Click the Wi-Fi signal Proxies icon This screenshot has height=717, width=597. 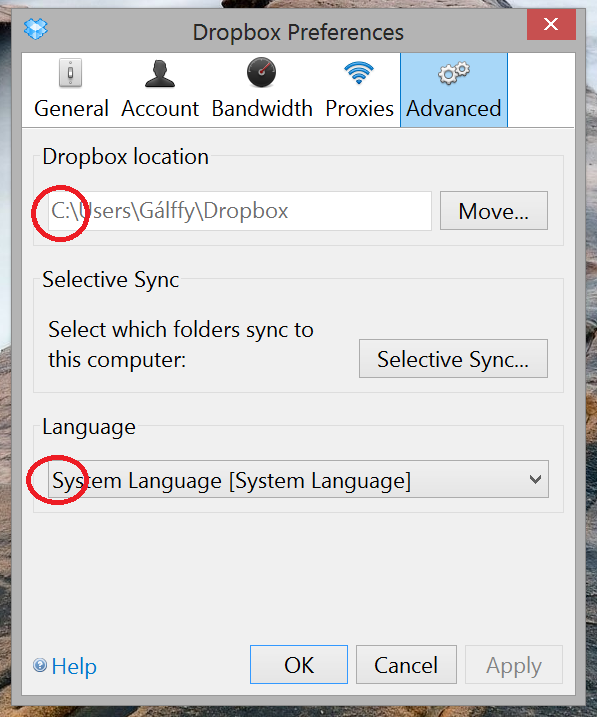(359, 73)
